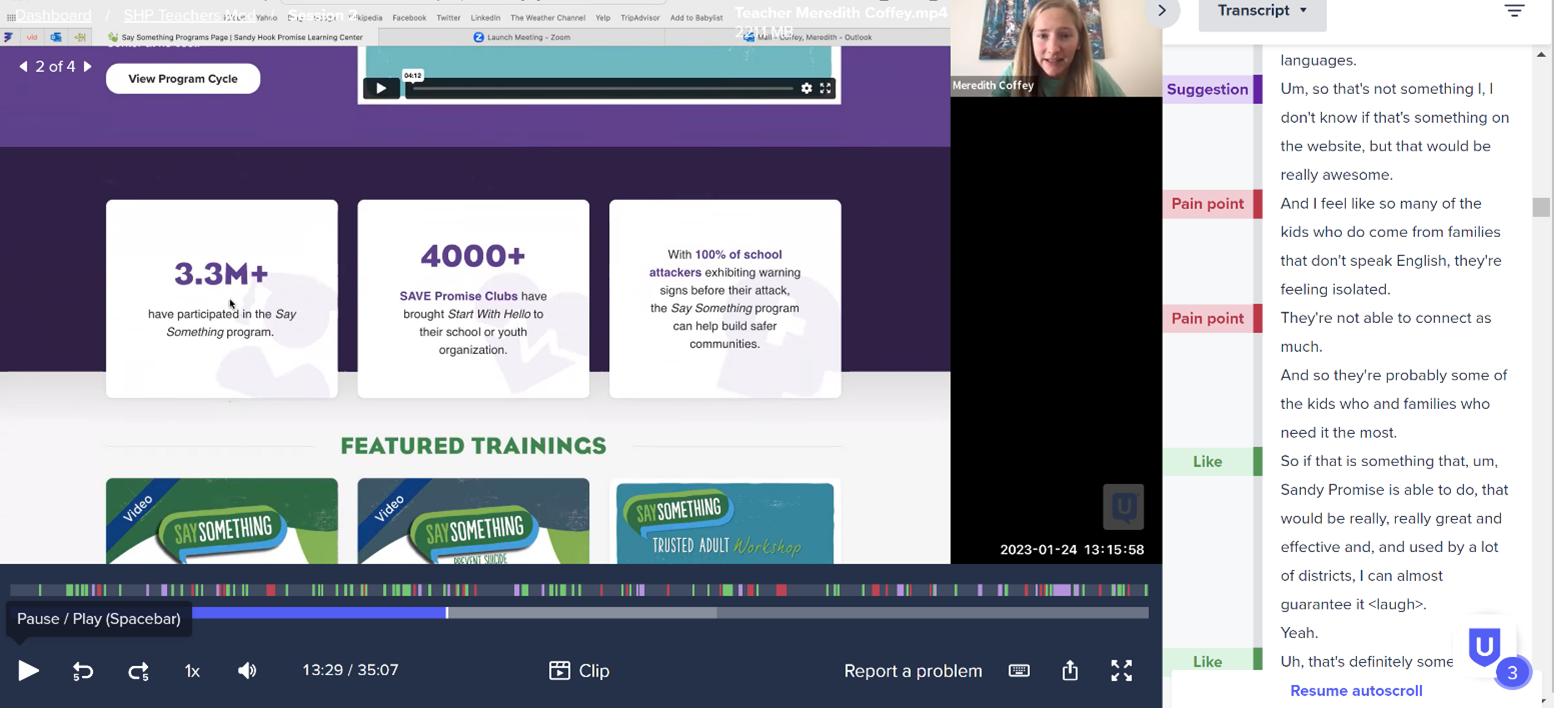Screen dimensions: 1554x708
Task: Click Report a problem
Action: click(913, 671)
